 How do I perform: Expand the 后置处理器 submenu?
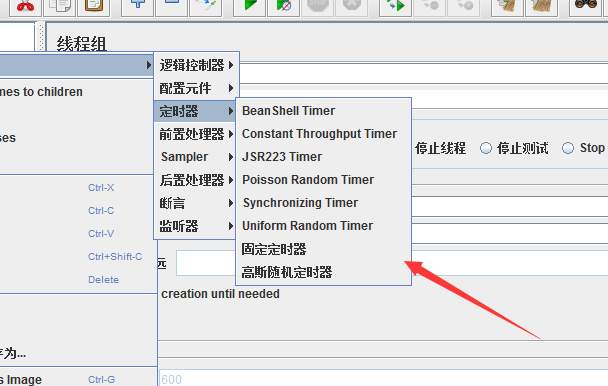coord(195,180)
